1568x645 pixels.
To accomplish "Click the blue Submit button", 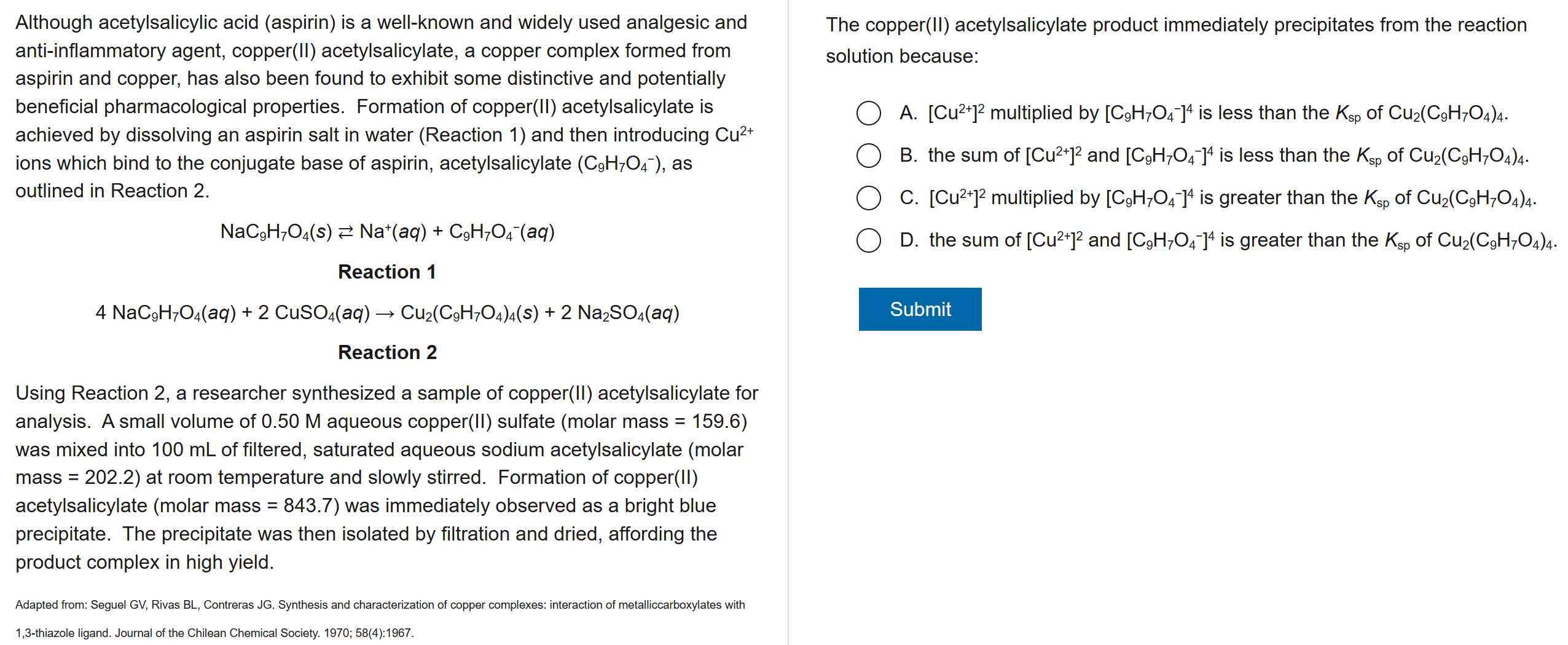I will [919, 309].
